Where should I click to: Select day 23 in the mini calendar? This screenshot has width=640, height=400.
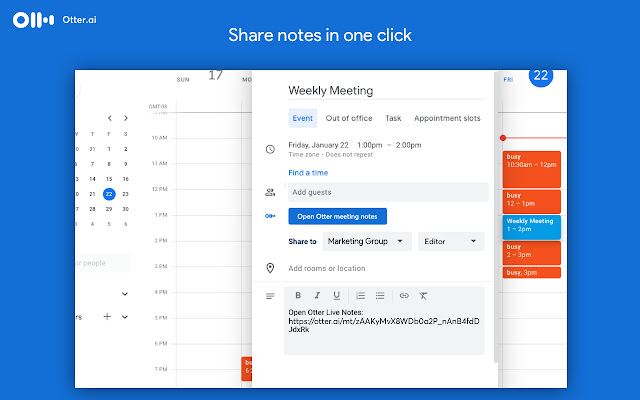tap(125, 194)
